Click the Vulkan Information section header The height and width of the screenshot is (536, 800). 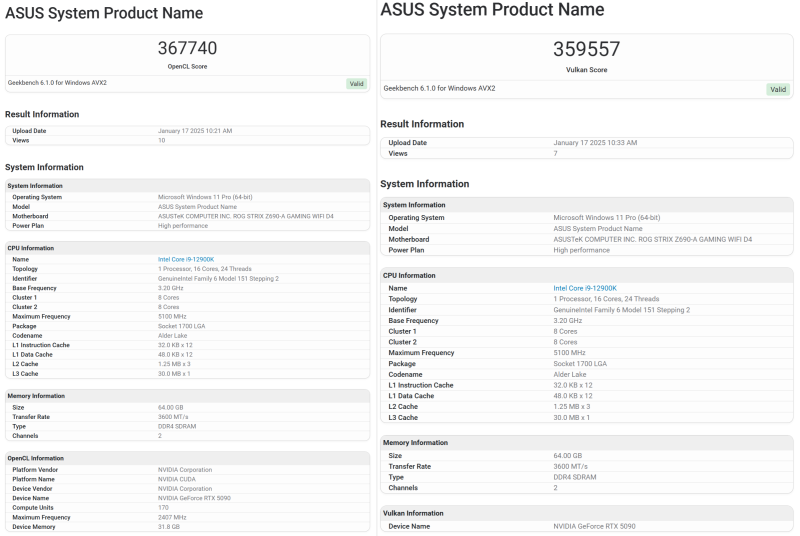[x=416, y=513]
